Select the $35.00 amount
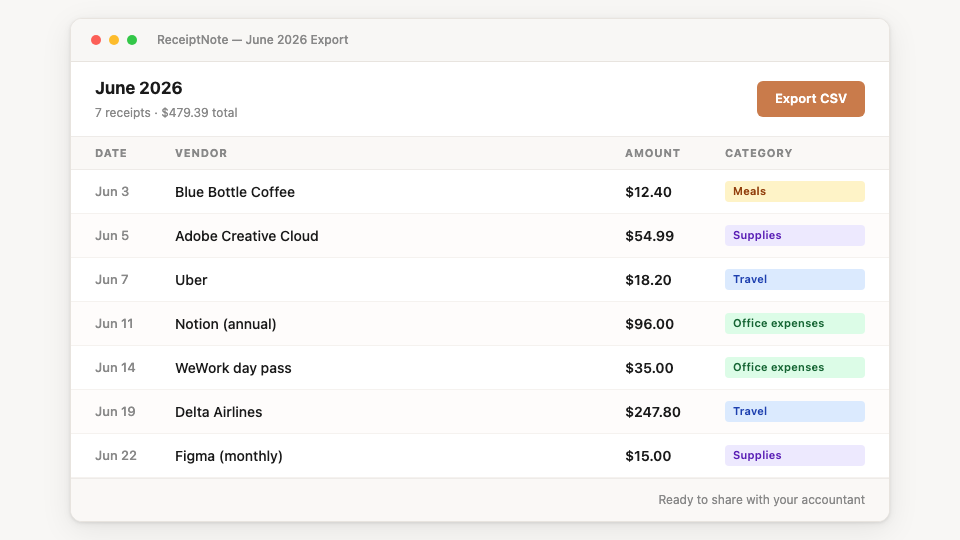 (649, 368)
